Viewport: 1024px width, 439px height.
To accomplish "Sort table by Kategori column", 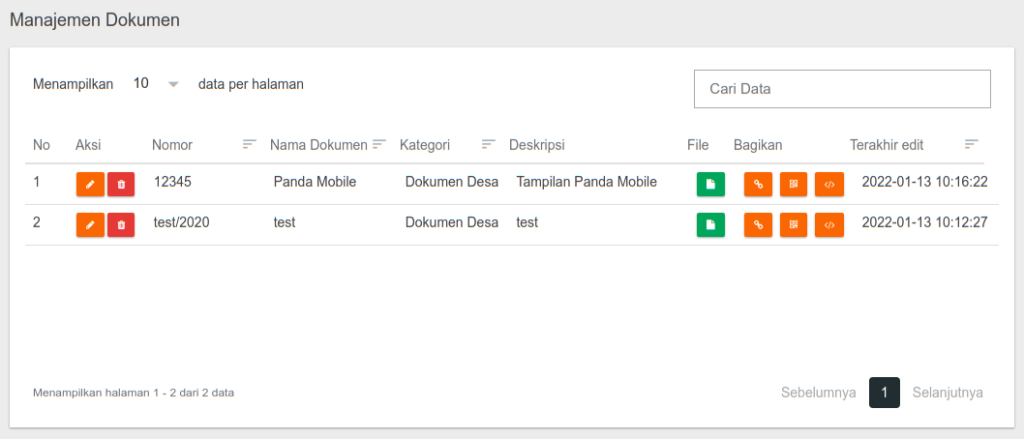I will (x=488, y=144).
